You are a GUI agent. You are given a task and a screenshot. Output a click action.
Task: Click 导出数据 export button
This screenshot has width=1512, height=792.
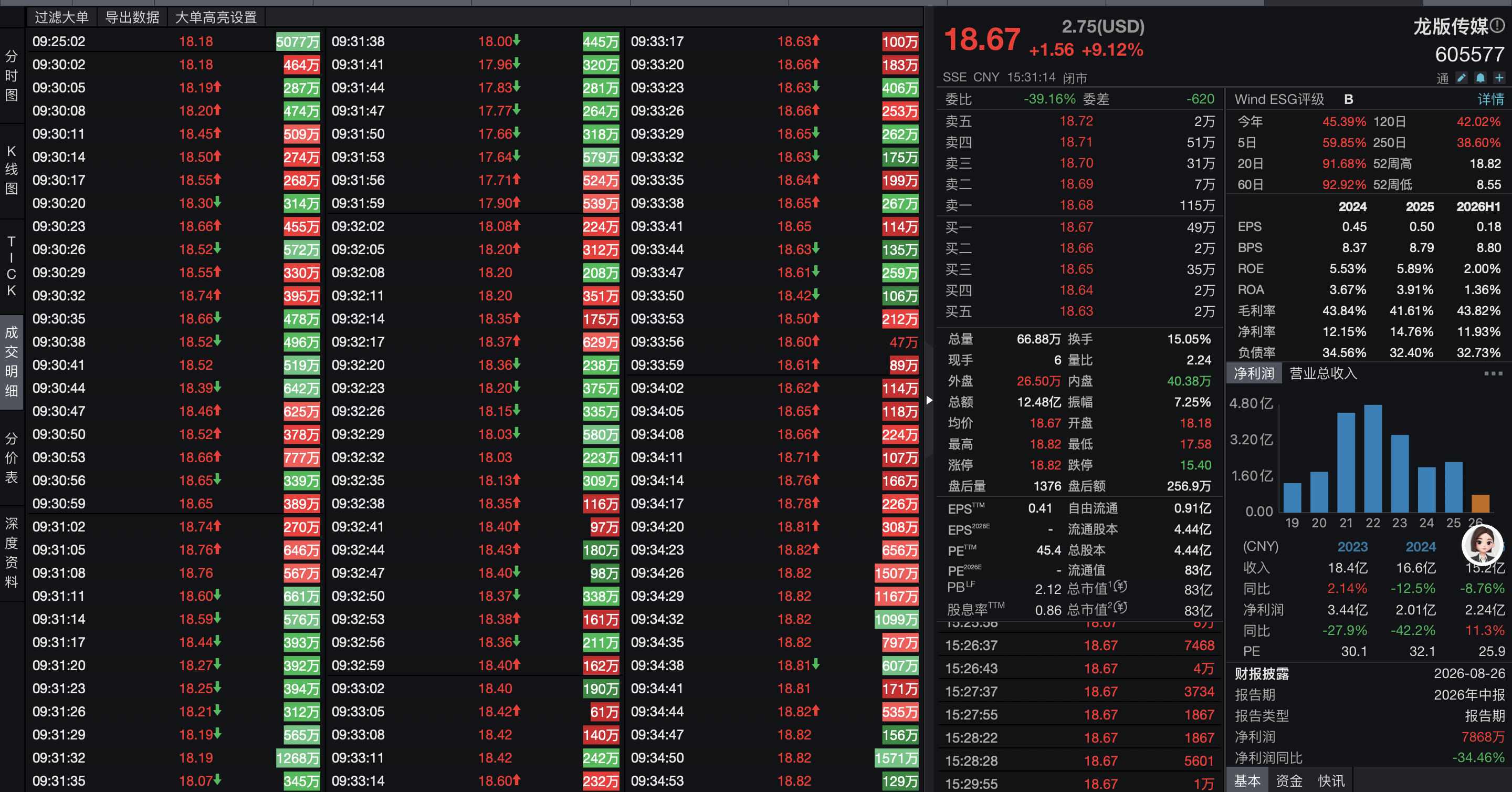click(132, 17)
